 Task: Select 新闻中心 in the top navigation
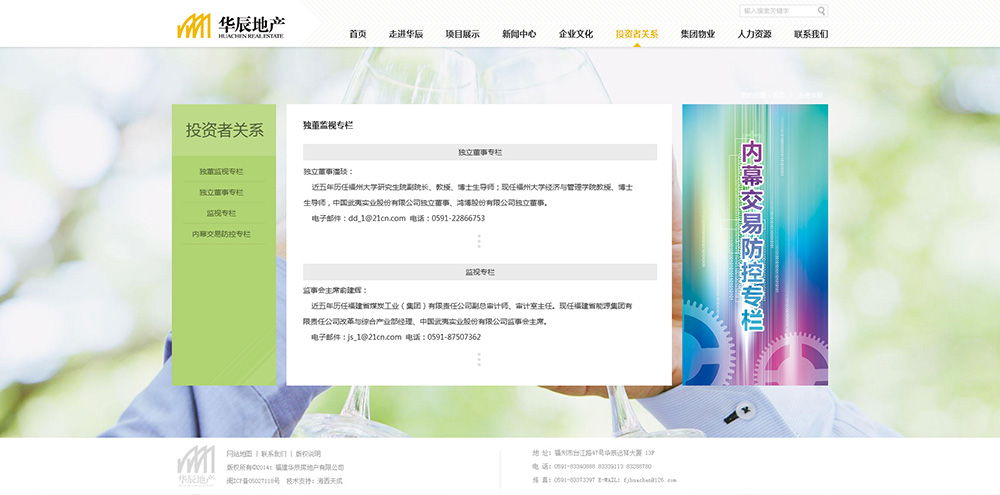pyautogui.click(x=519, y=34)
